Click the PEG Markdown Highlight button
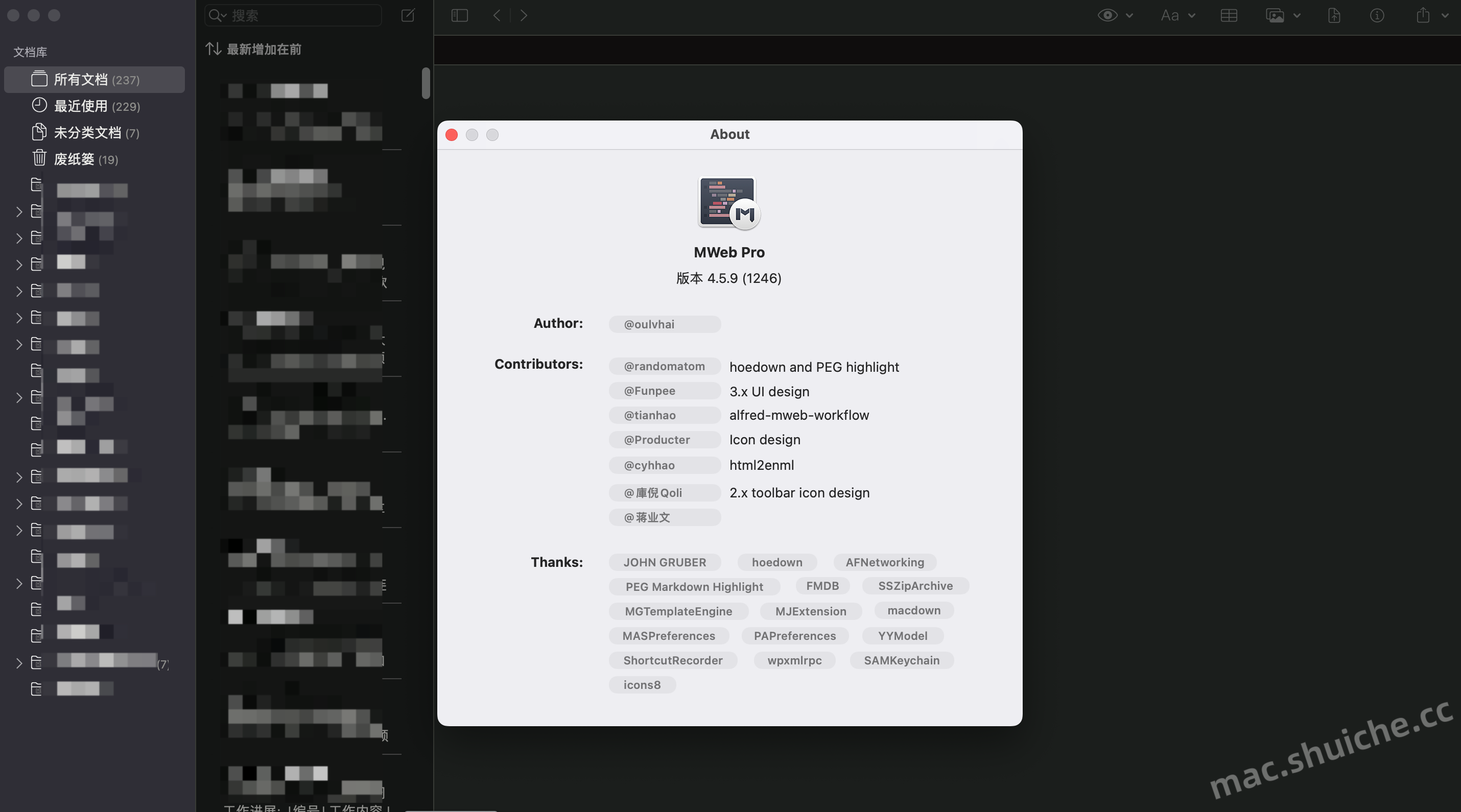1461x812 pixels. 694,586
